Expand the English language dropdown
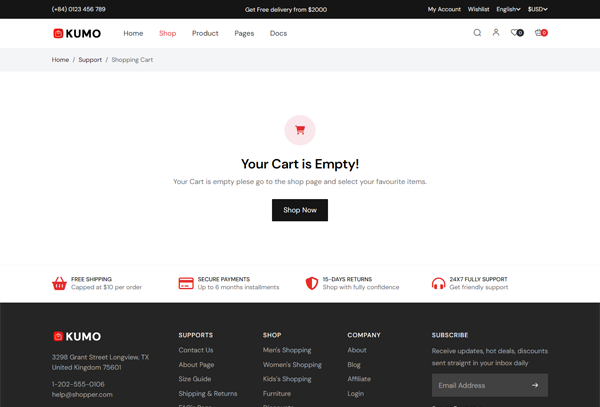 coord(508,9)
